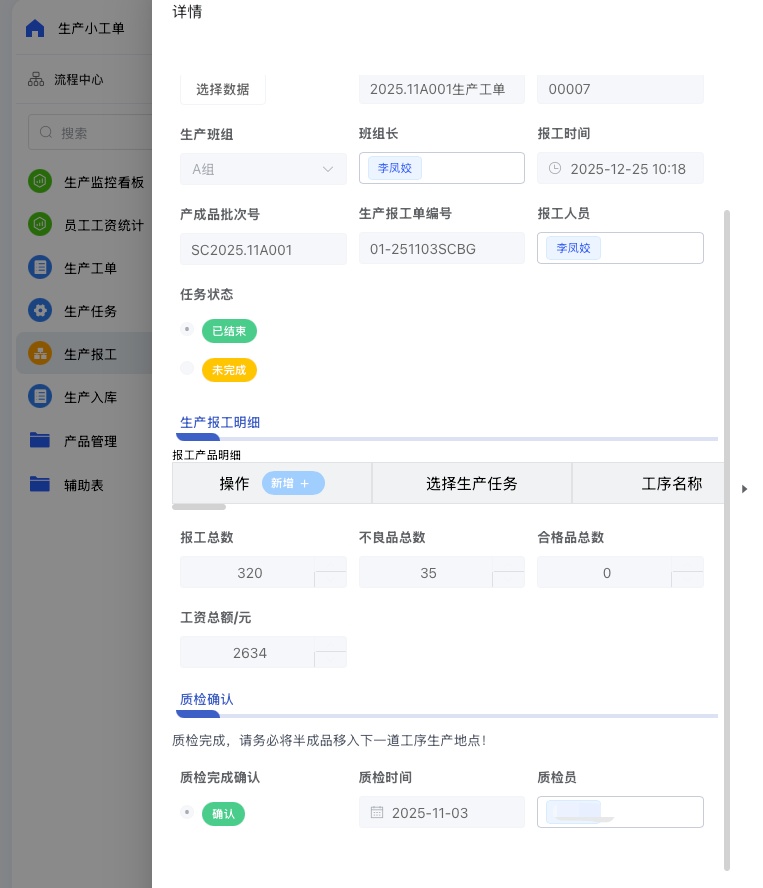Click the 新增 + button
Image resolution: width=763 pixels, height=888 pixels.
point(293,483)
